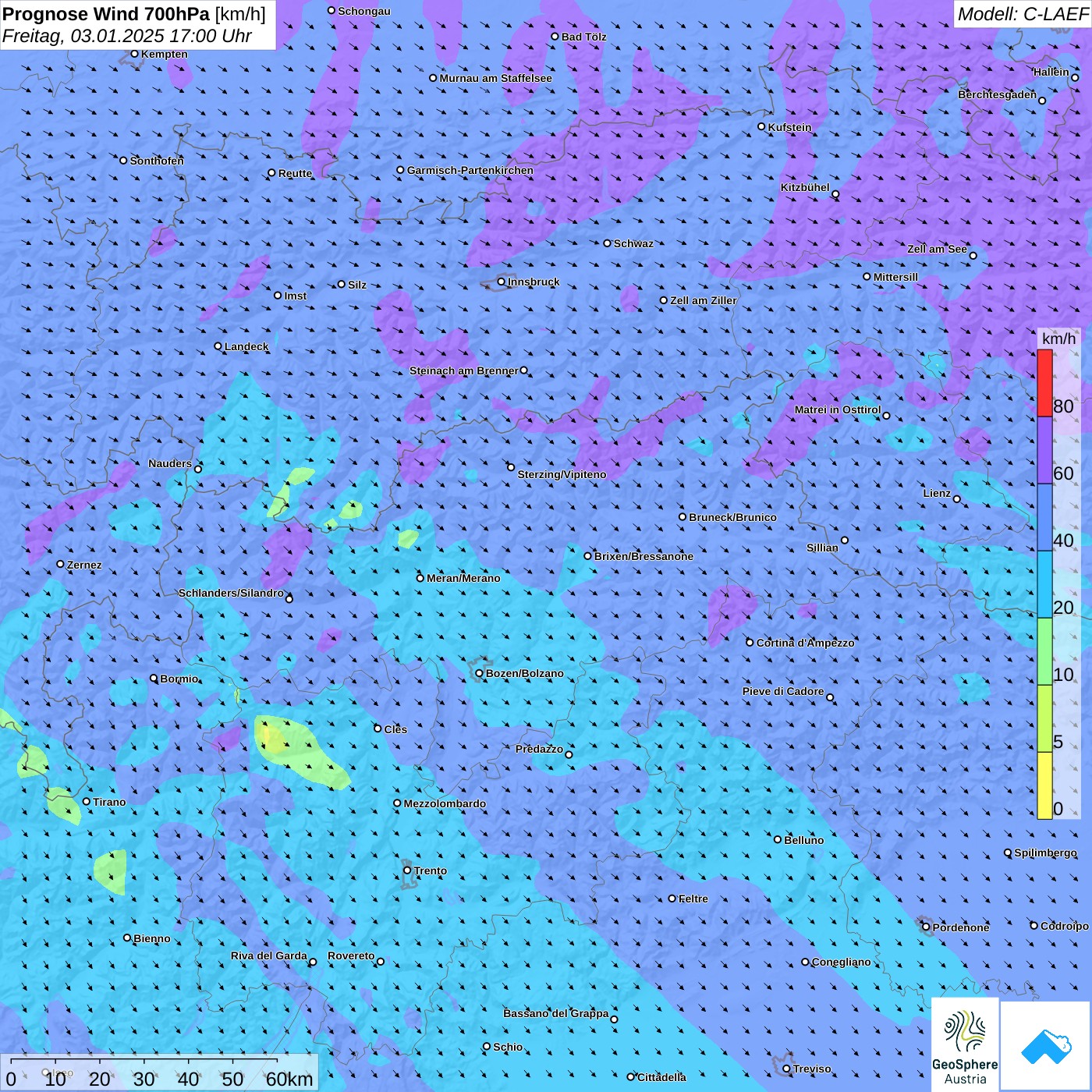Click the Bassano del Grappa label
1092x1092 pixels.
[x=556, y=1013]
